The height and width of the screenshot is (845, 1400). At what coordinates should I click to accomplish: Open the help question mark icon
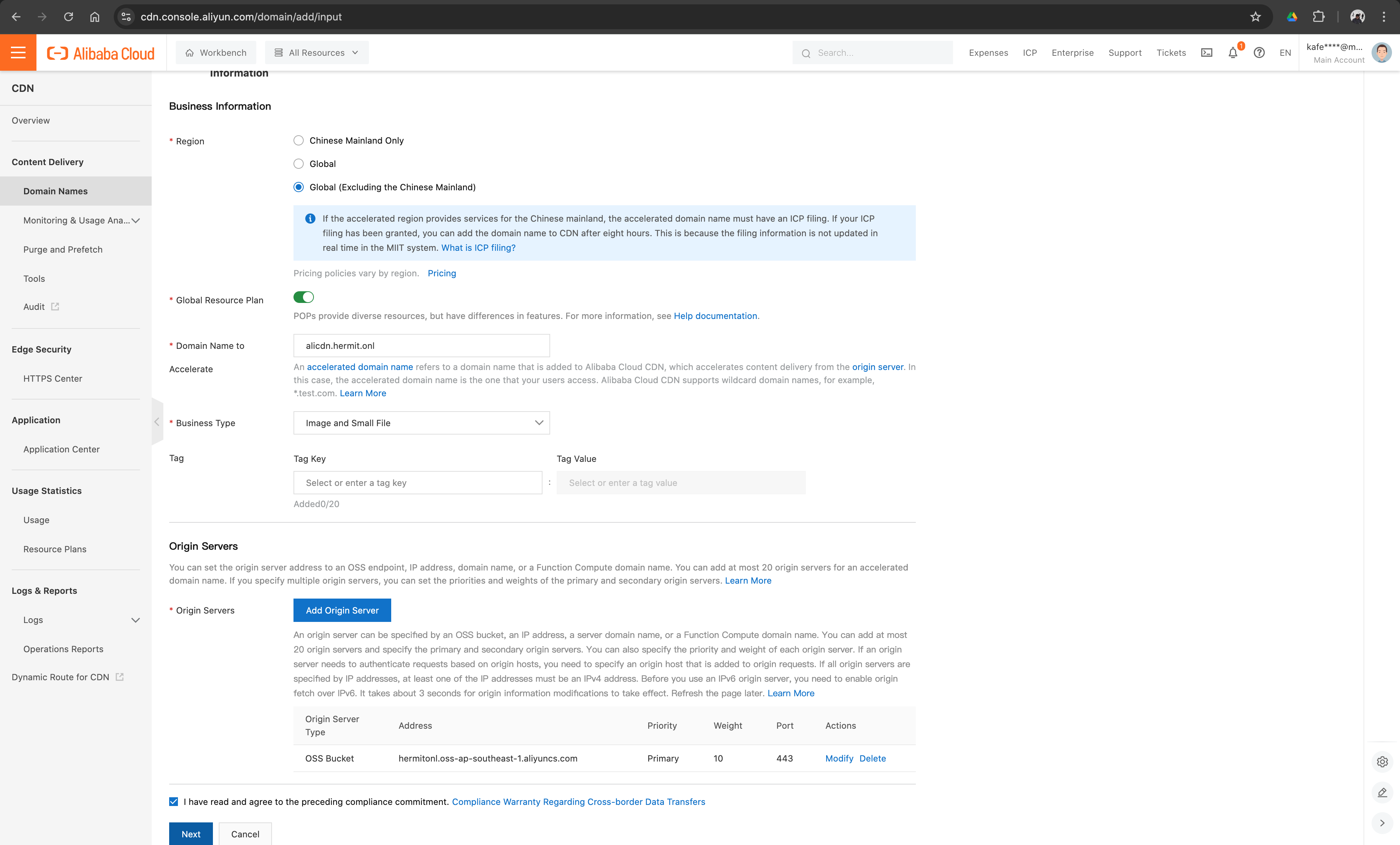point(1259,52)
